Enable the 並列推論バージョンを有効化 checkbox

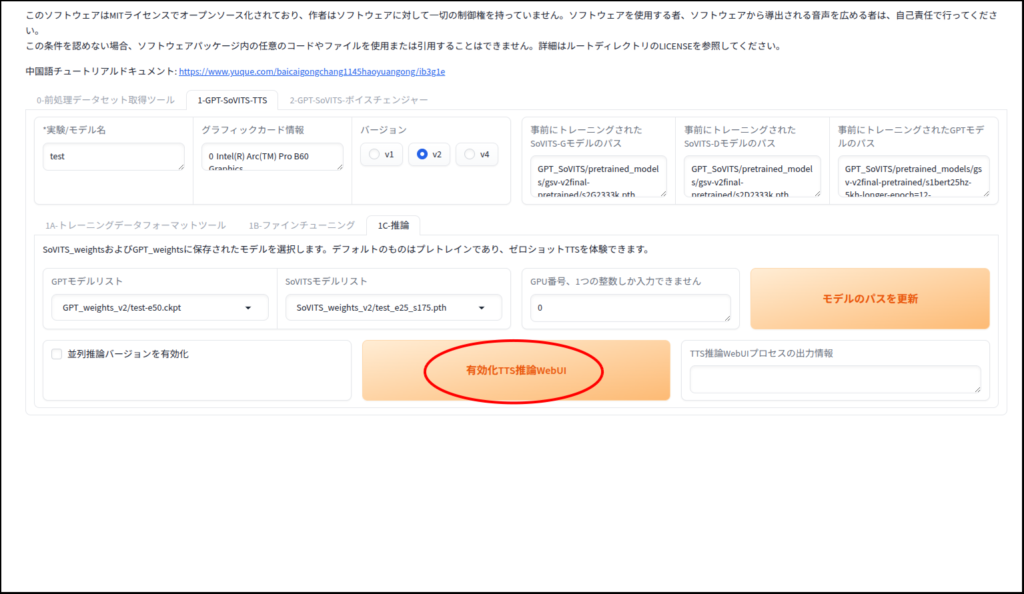pyautogui.click(x=56, y=354)
